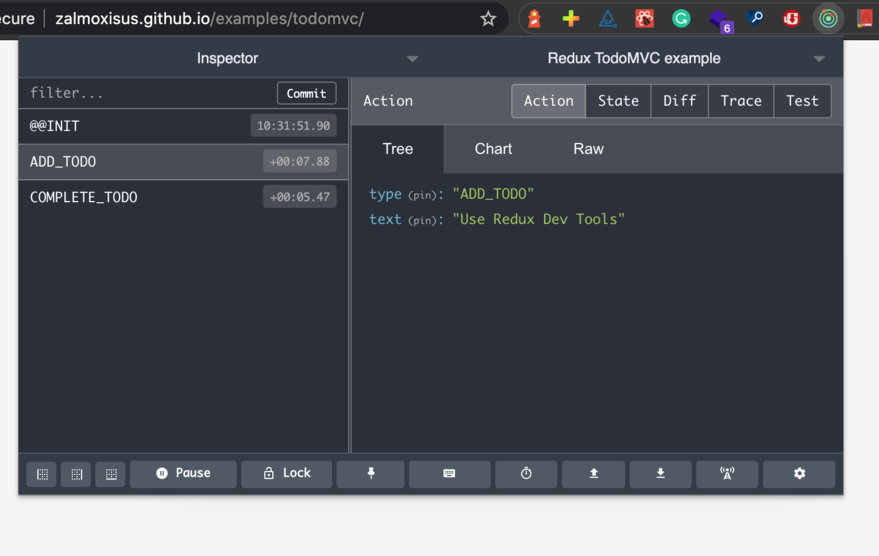Viewport: 879px width, 556px height.
Task: Toggle persist state with the pin icon
Action: 371,474
